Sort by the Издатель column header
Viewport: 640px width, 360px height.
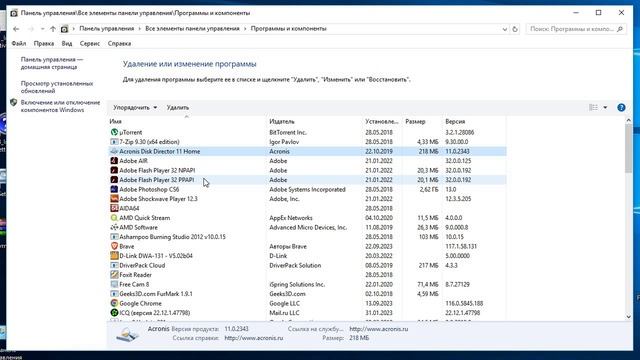tap(282, 122)
